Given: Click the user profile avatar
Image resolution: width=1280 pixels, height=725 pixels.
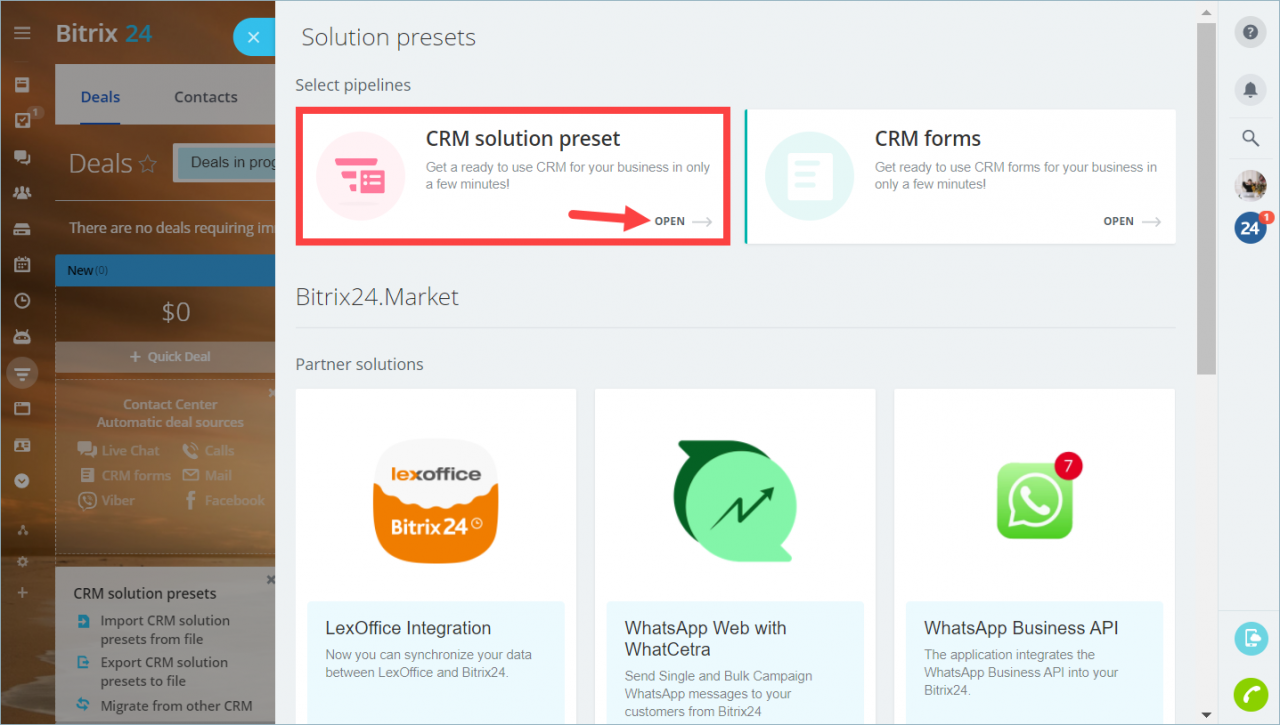Looking at the screenshot, I should pos(1250,185).
